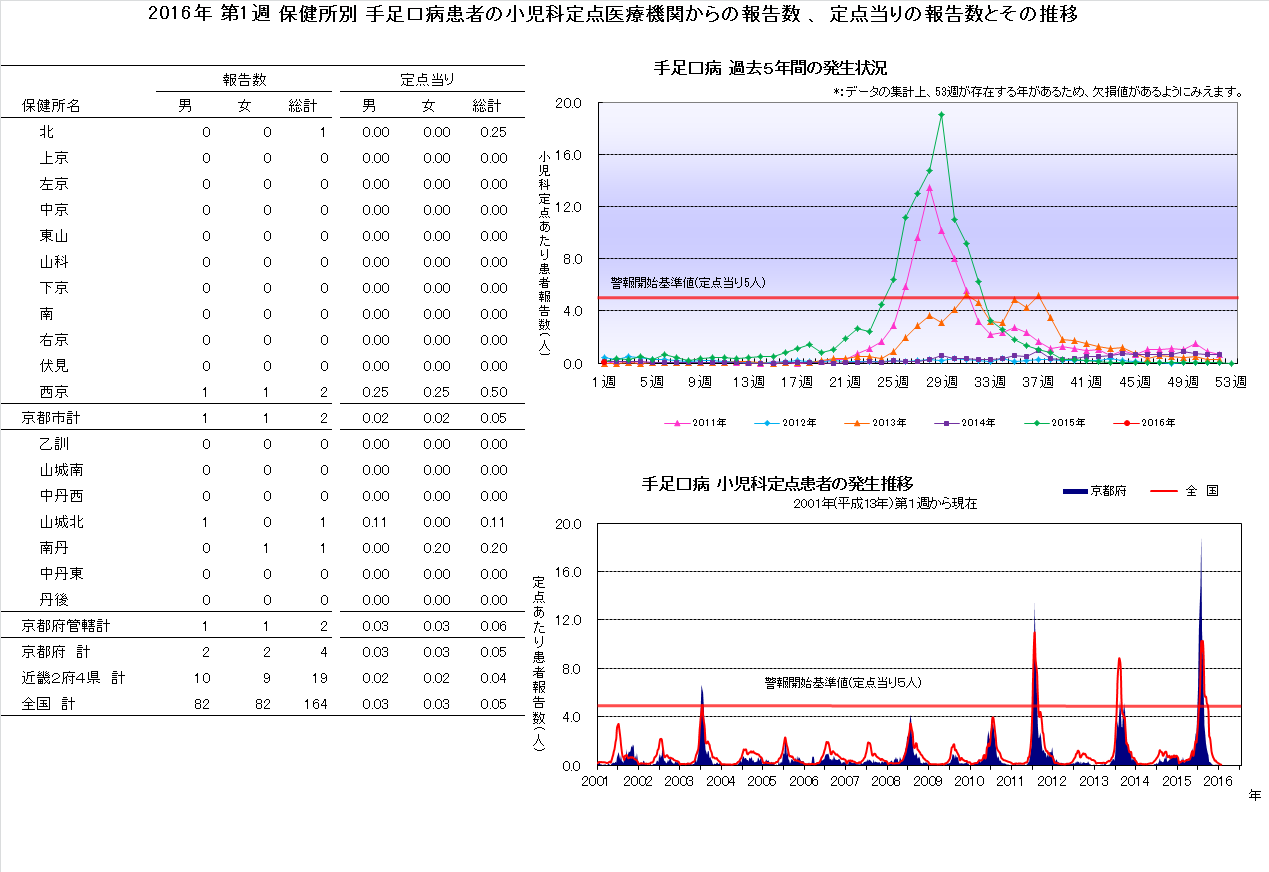
Task: Select the 東山 row label
Action: tap(54, 236)
